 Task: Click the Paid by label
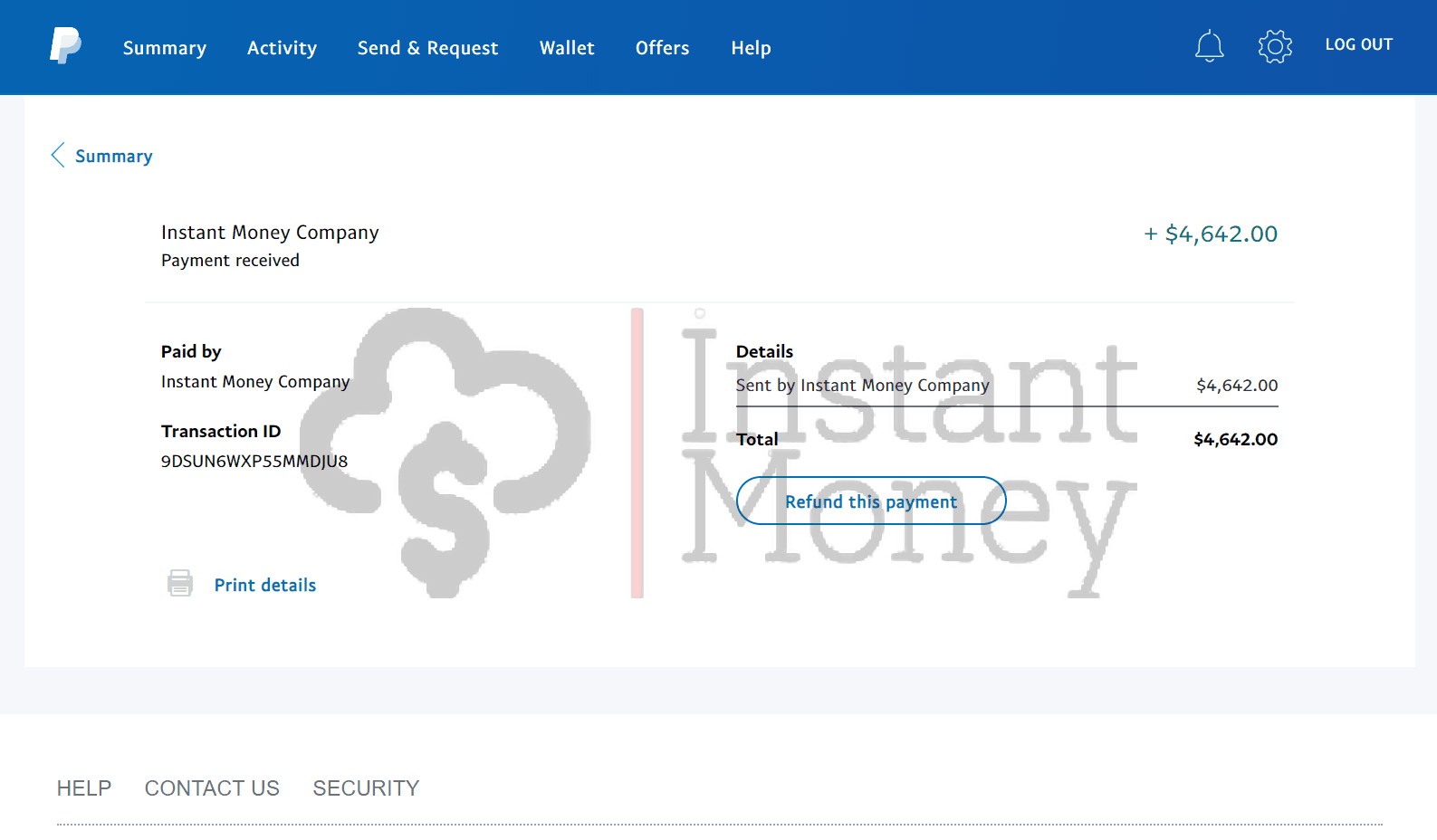point(191,351)
